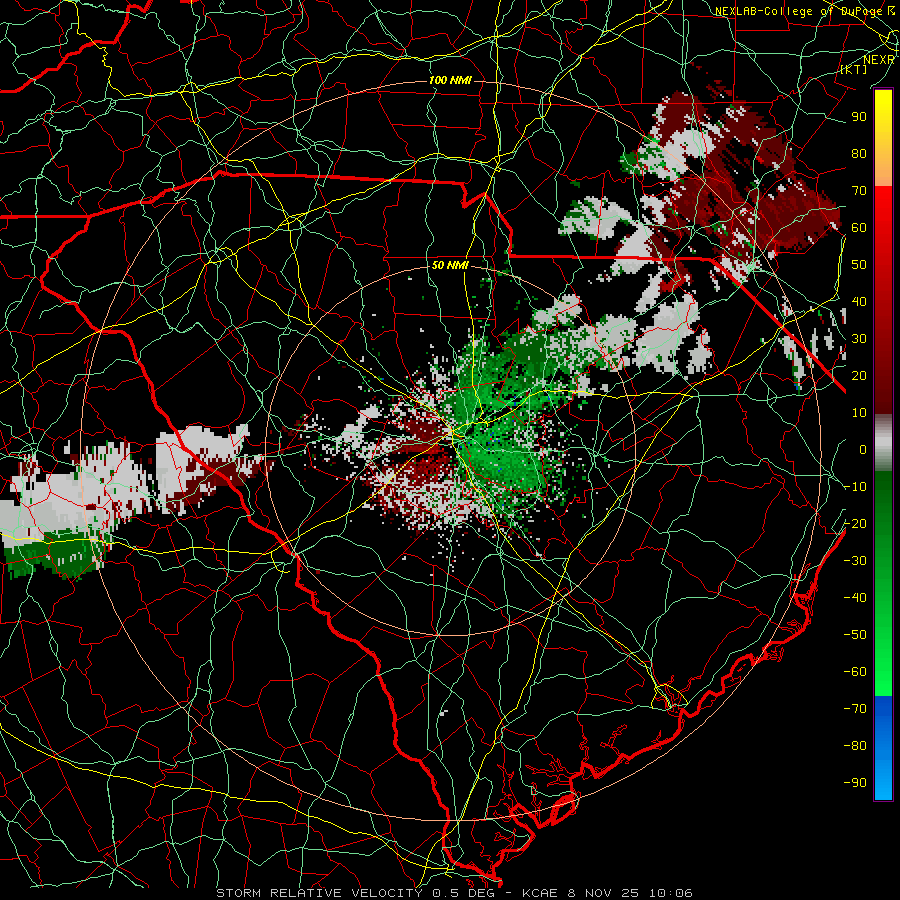
Task: Click the Storm Relative Velocity caption text
Action: click(454, 893)
